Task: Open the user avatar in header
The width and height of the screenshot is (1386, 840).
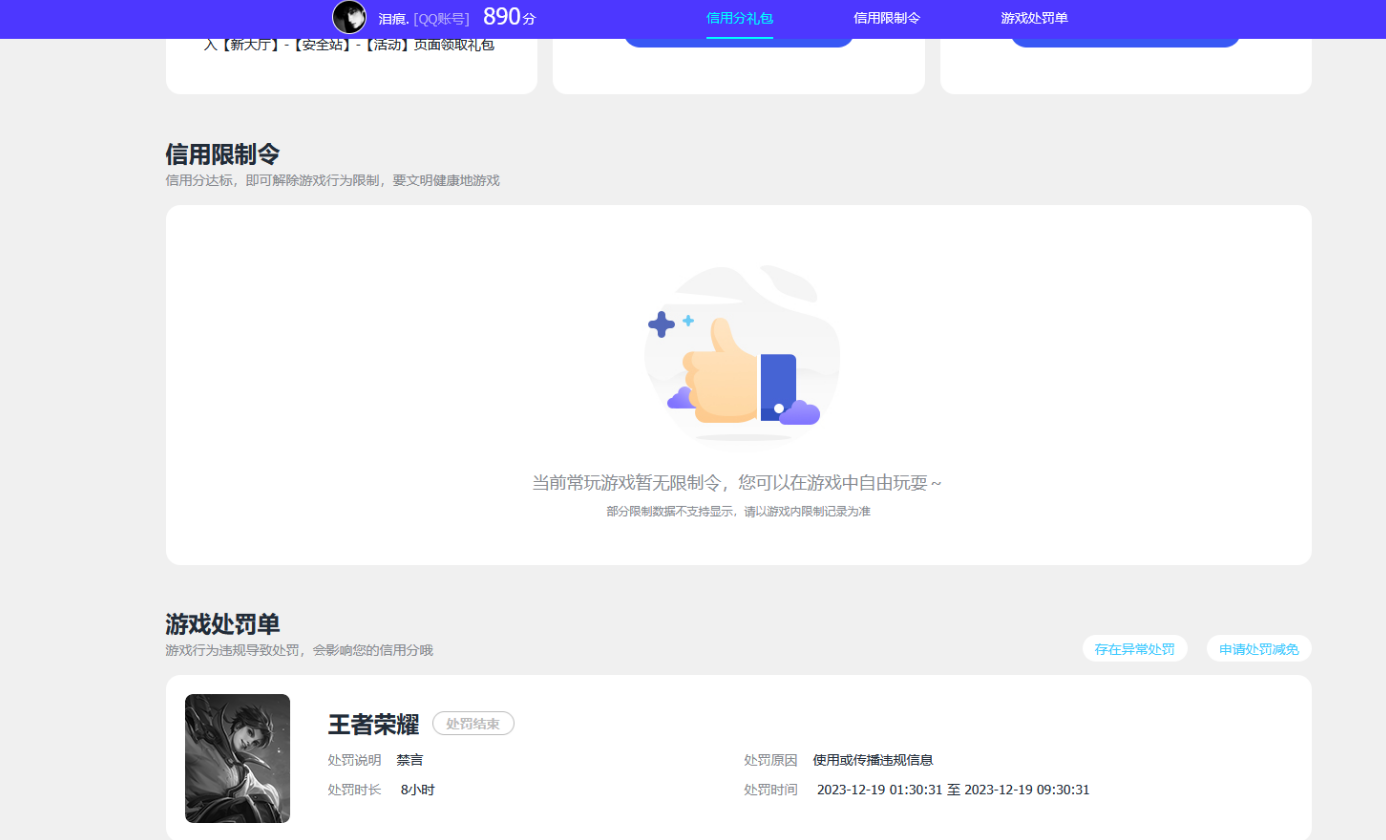Action: [x=349, y=17]
